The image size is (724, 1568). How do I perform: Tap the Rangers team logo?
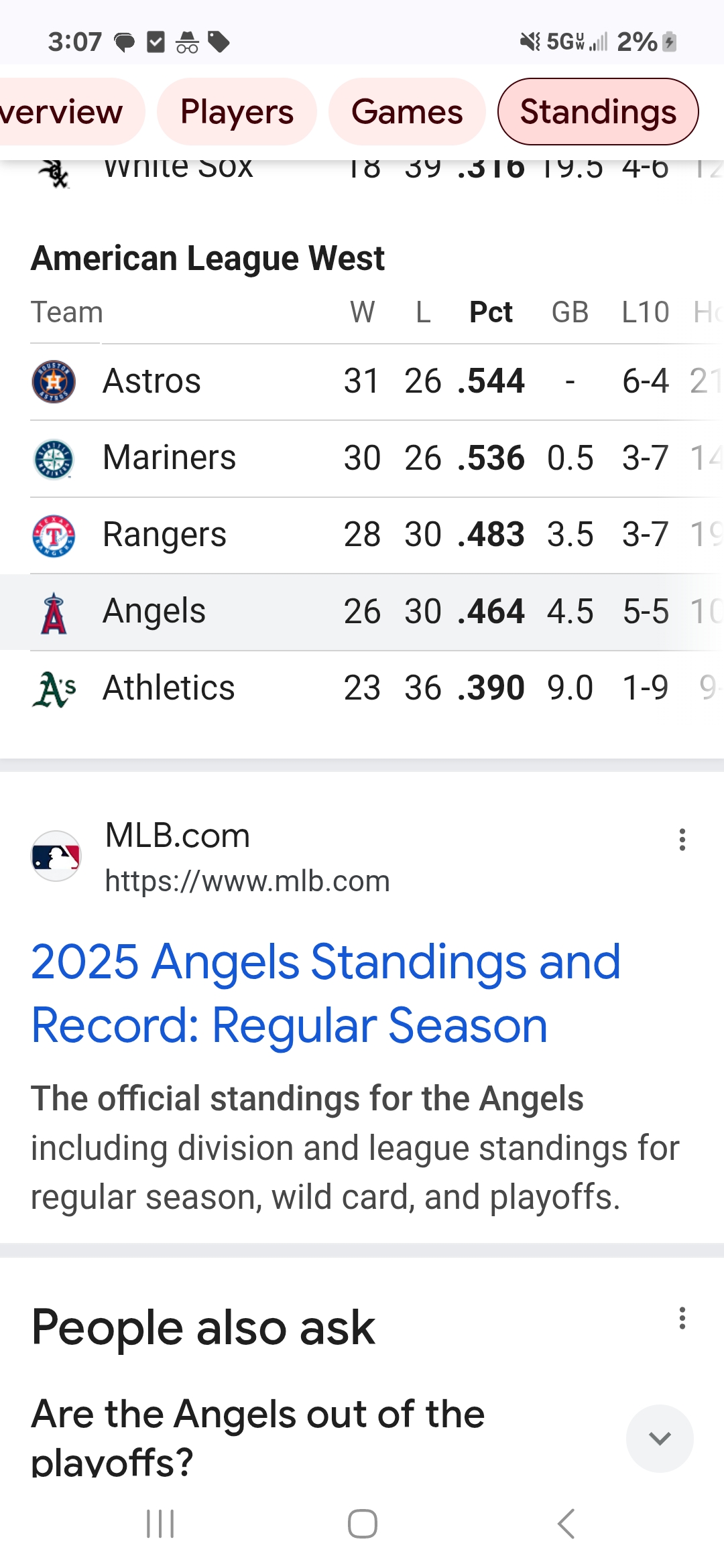pyautogui.click(x=54, y=535)
